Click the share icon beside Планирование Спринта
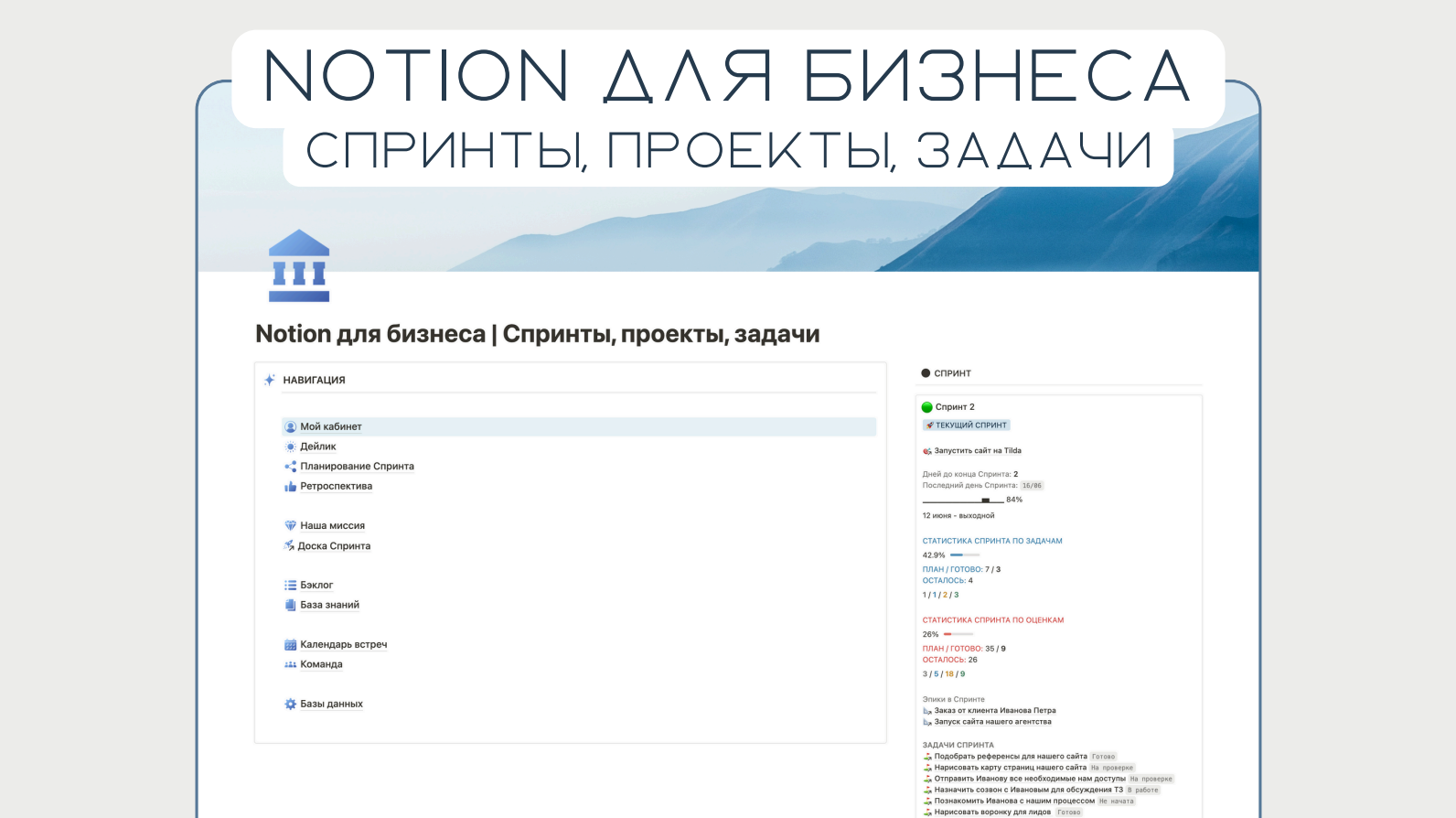Screen dimensions: 1456x818 point(290,467)
